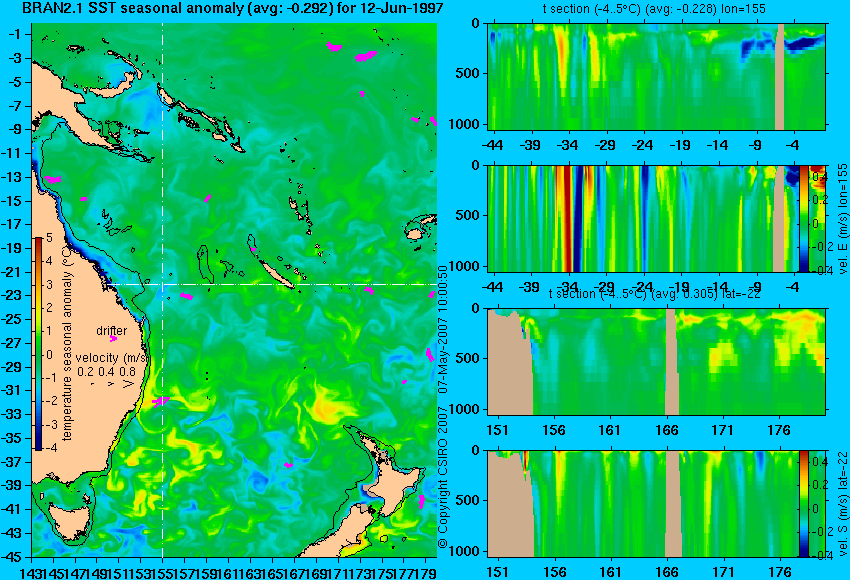Click the 'drifter' legend label
The image size is (850, 580).
112,330
